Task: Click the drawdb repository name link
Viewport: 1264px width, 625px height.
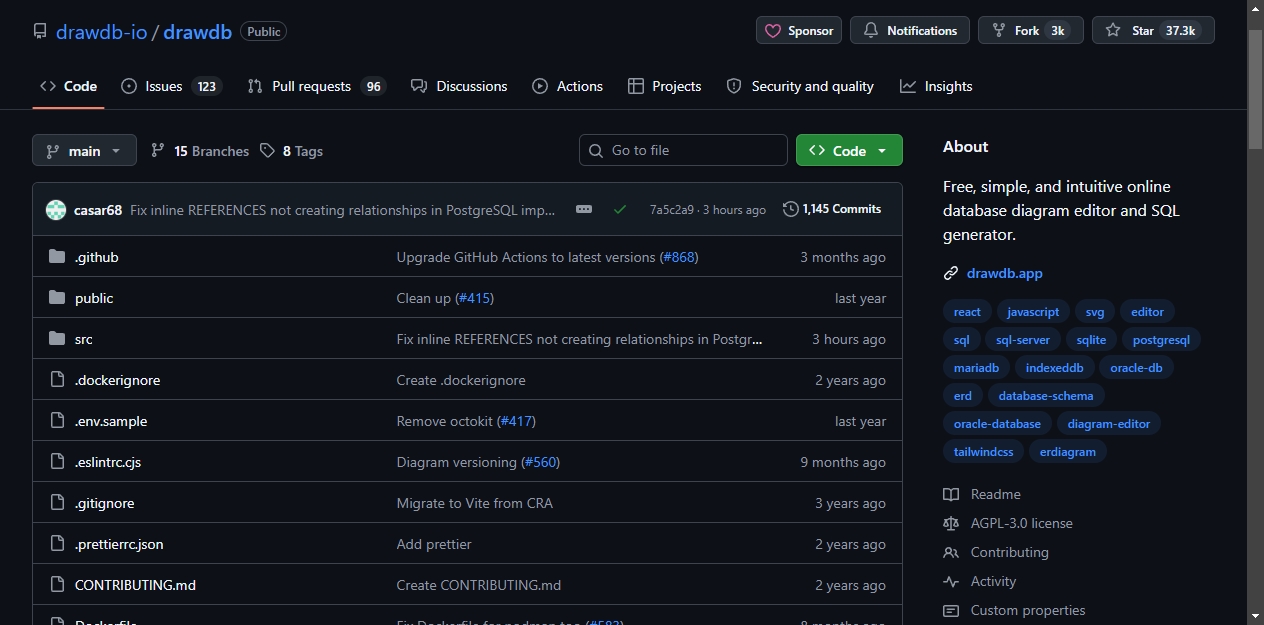Action: pyautogui.click(x=197, y=31)
